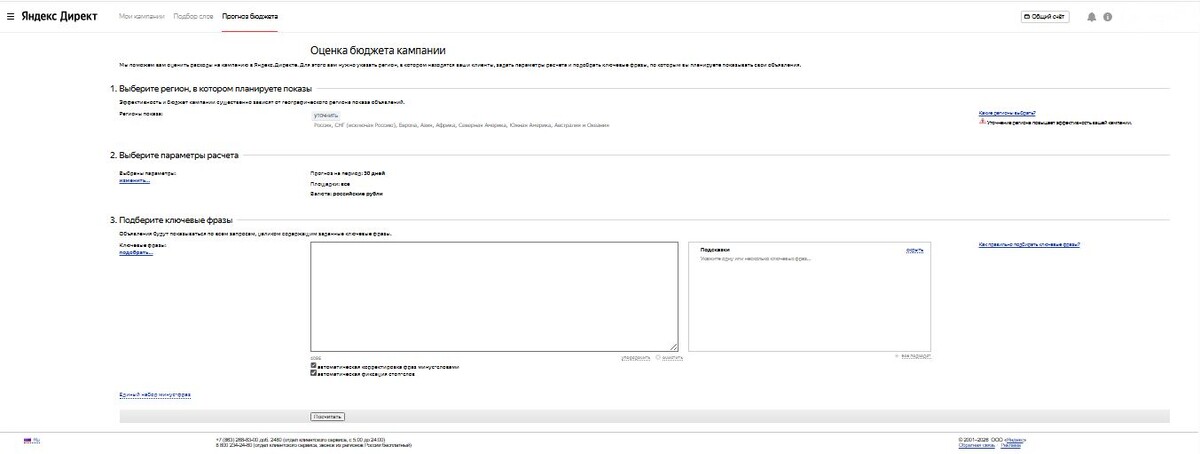
Task: Toggle автоматическая фиксация стоп-слов checkbox
Action: click(x=314, y=373)
